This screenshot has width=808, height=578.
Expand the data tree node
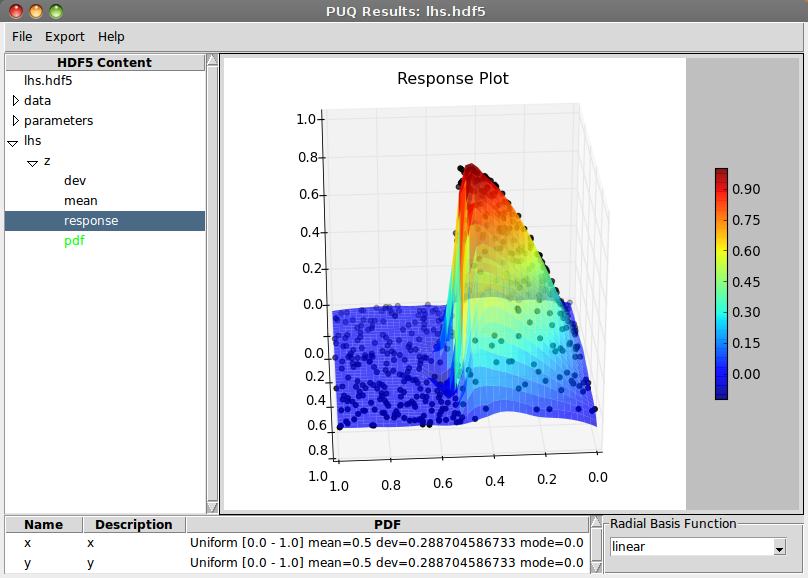click(x=15, y=100)
